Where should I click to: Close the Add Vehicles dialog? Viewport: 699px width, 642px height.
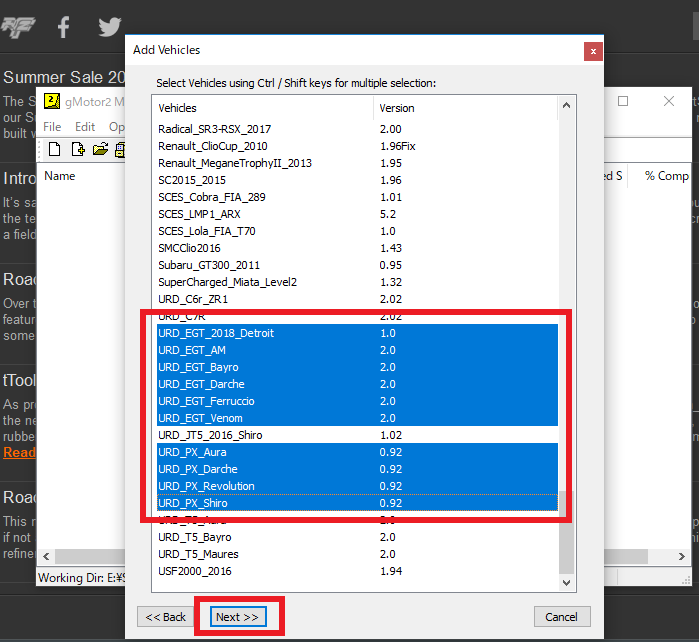(x=593, y=50)
